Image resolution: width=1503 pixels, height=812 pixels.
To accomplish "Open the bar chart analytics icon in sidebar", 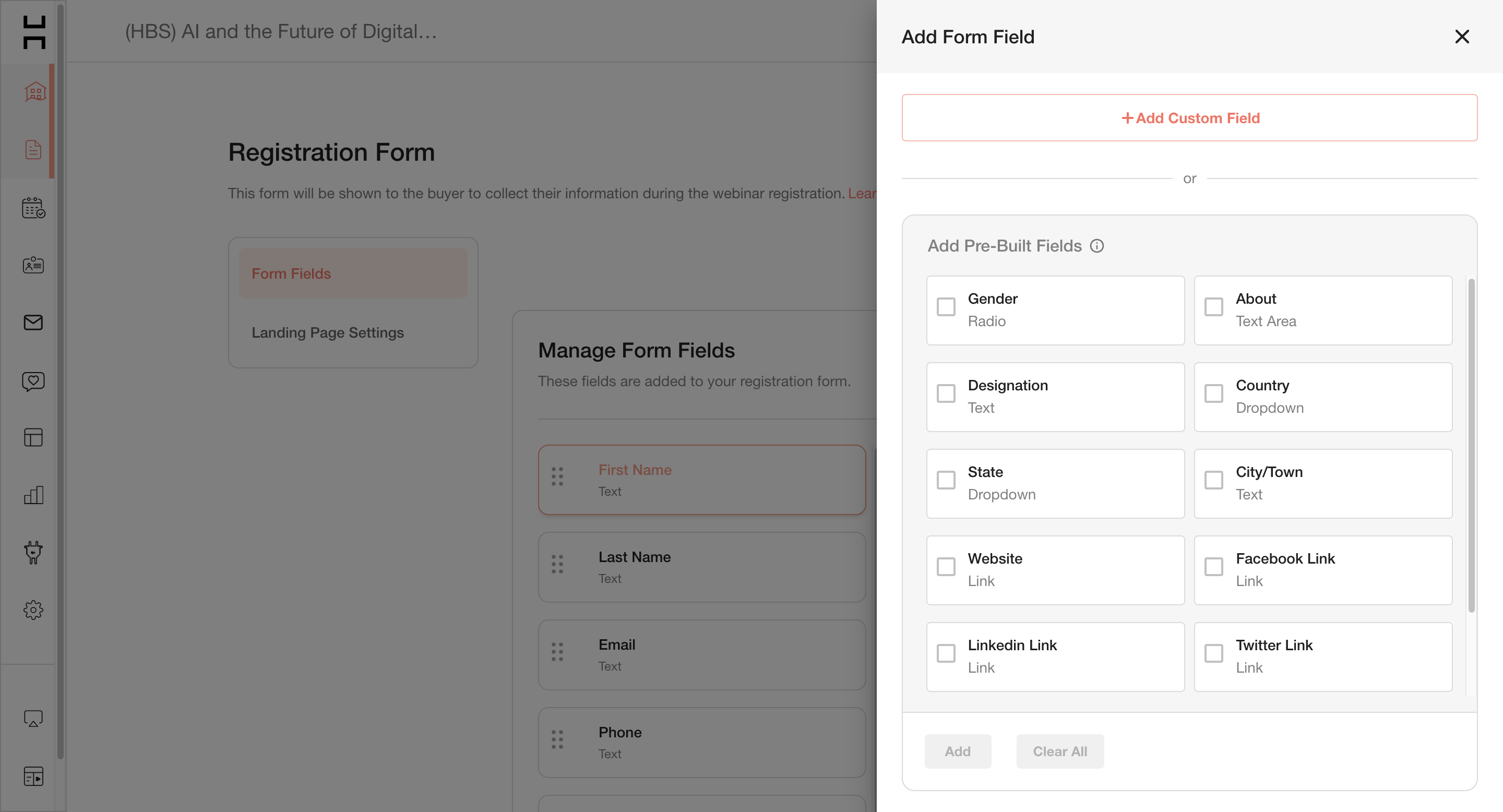I will pos(33,495).
